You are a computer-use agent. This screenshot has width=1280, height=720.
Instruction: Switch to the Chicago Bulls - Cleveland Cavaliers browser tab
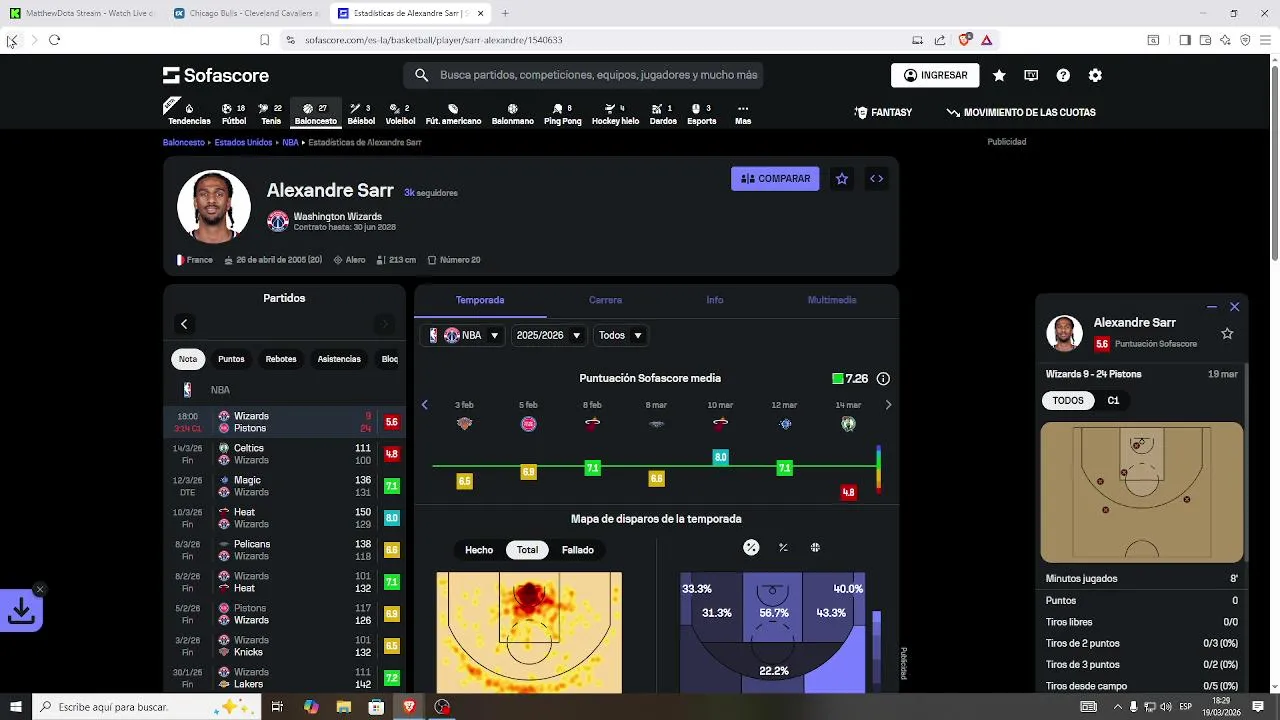point(245,13)
